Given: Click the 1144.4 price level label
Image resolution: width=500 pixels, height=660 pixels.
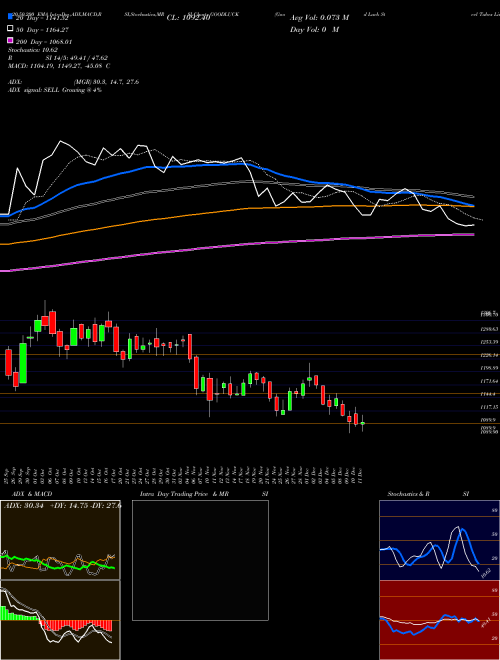Looking at the screenshot, I should [489, 394].
